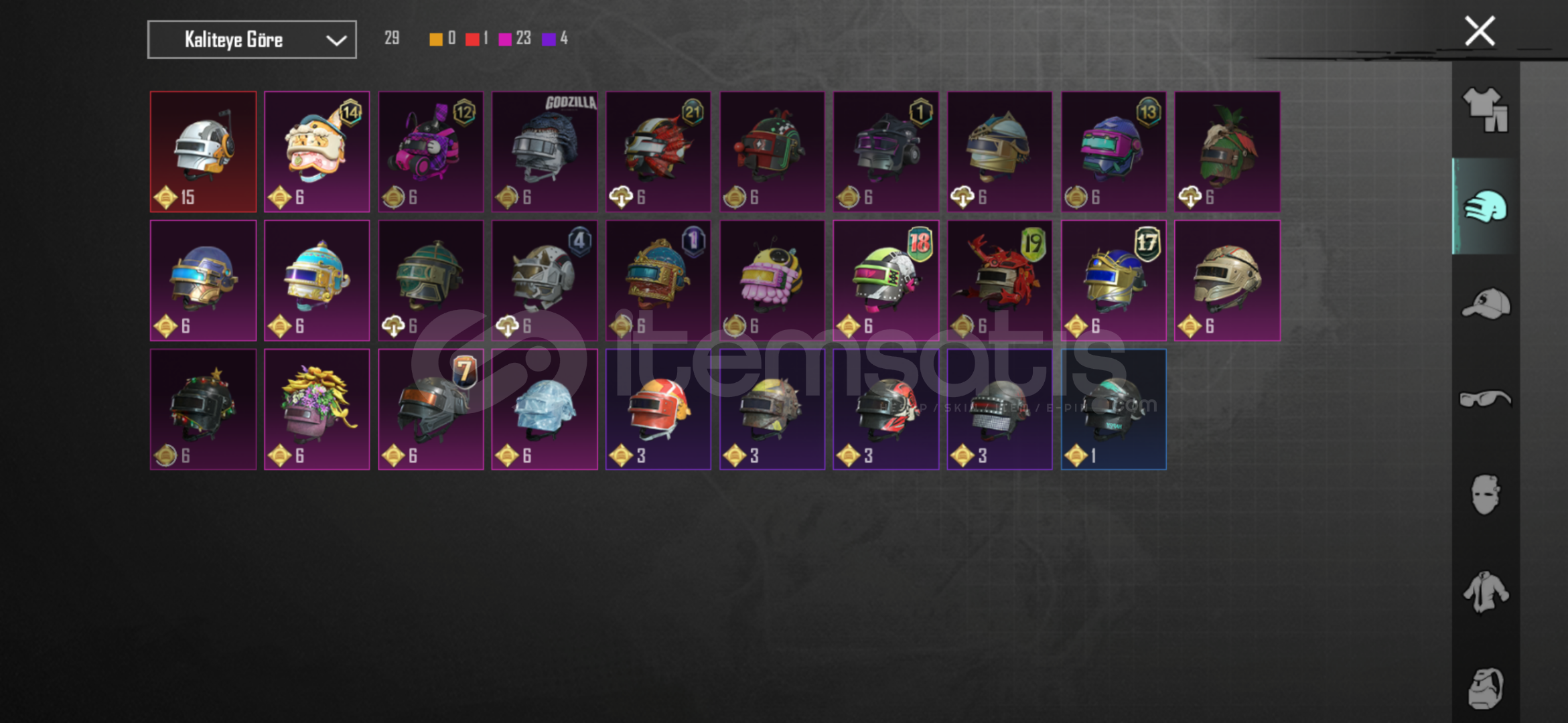
Task: Open the jacket category icon
Action: (x=1485, y=592)
